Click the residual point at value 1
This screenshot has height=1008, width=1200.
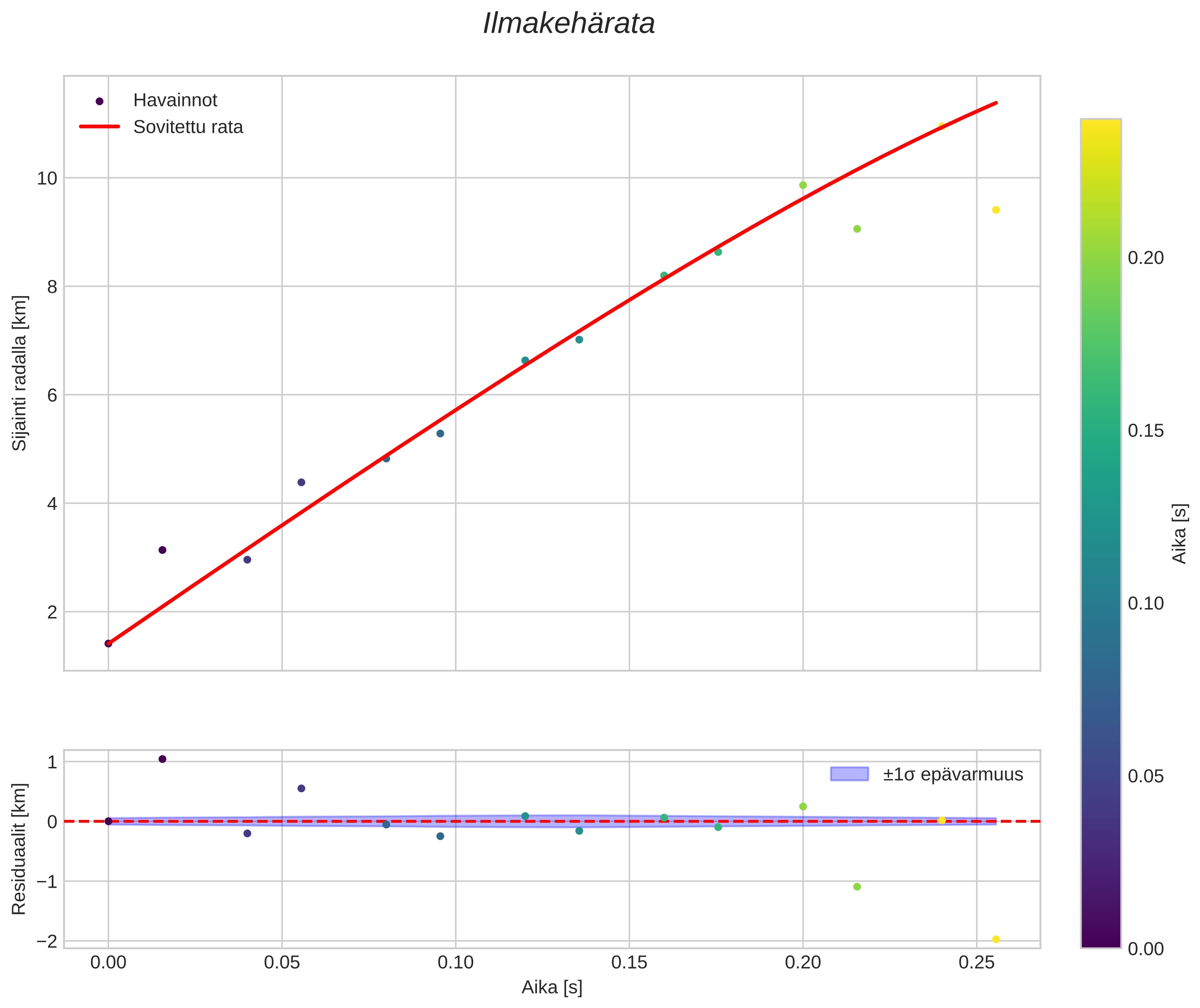click(x=163, y=759)
